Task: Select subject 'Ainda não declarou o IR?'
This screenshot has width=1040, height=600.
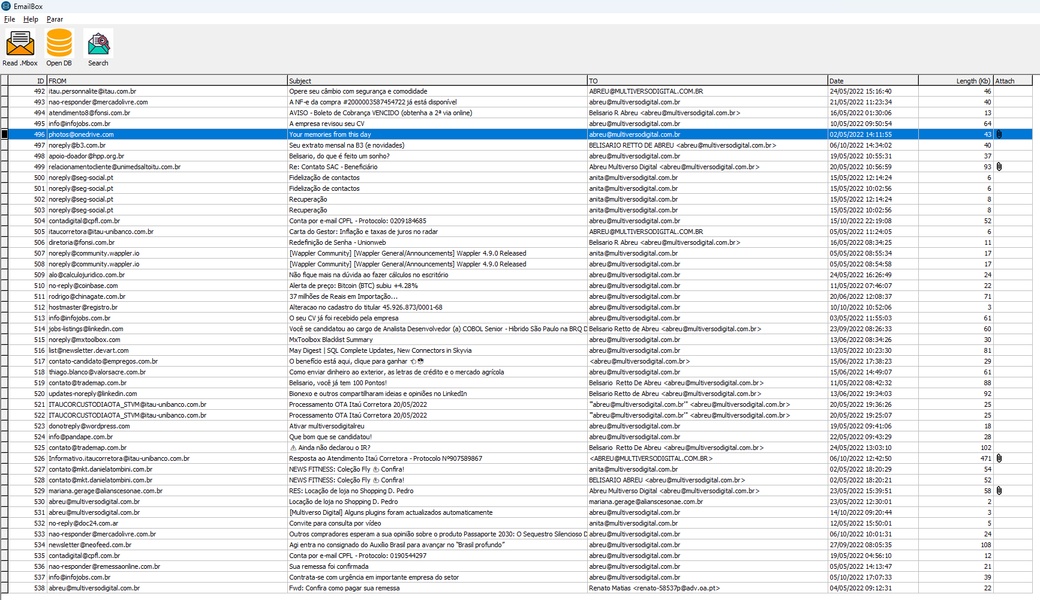Action: coord(330,448)
